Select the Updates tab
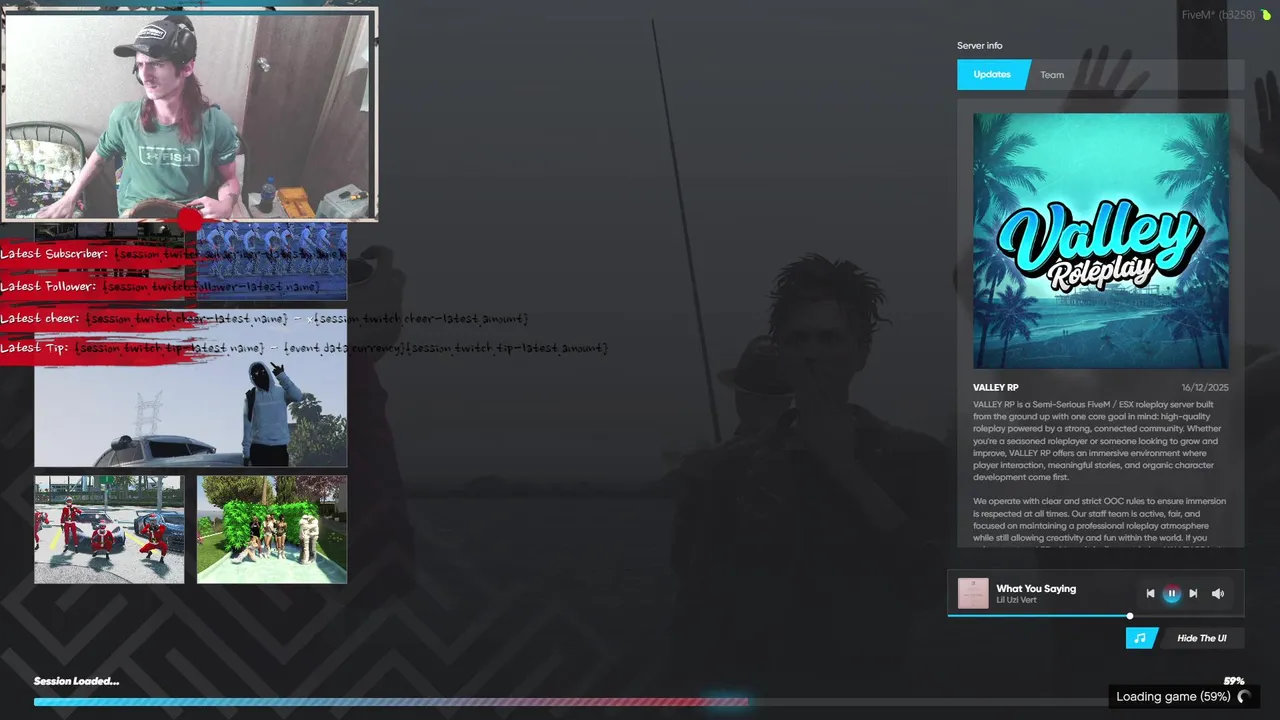This screenshot has width=1280, height=720. tap(992, 75)
